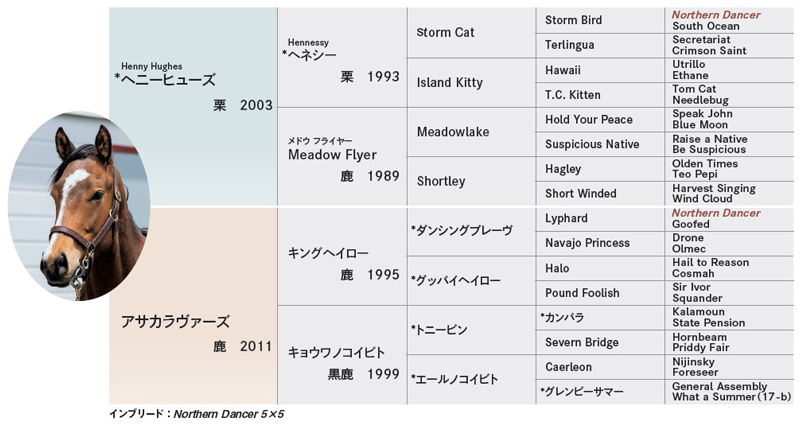Screen dimensions: 800x425
Task: Select the キングヘイロー cell
Action: click(x=342, y=256)
